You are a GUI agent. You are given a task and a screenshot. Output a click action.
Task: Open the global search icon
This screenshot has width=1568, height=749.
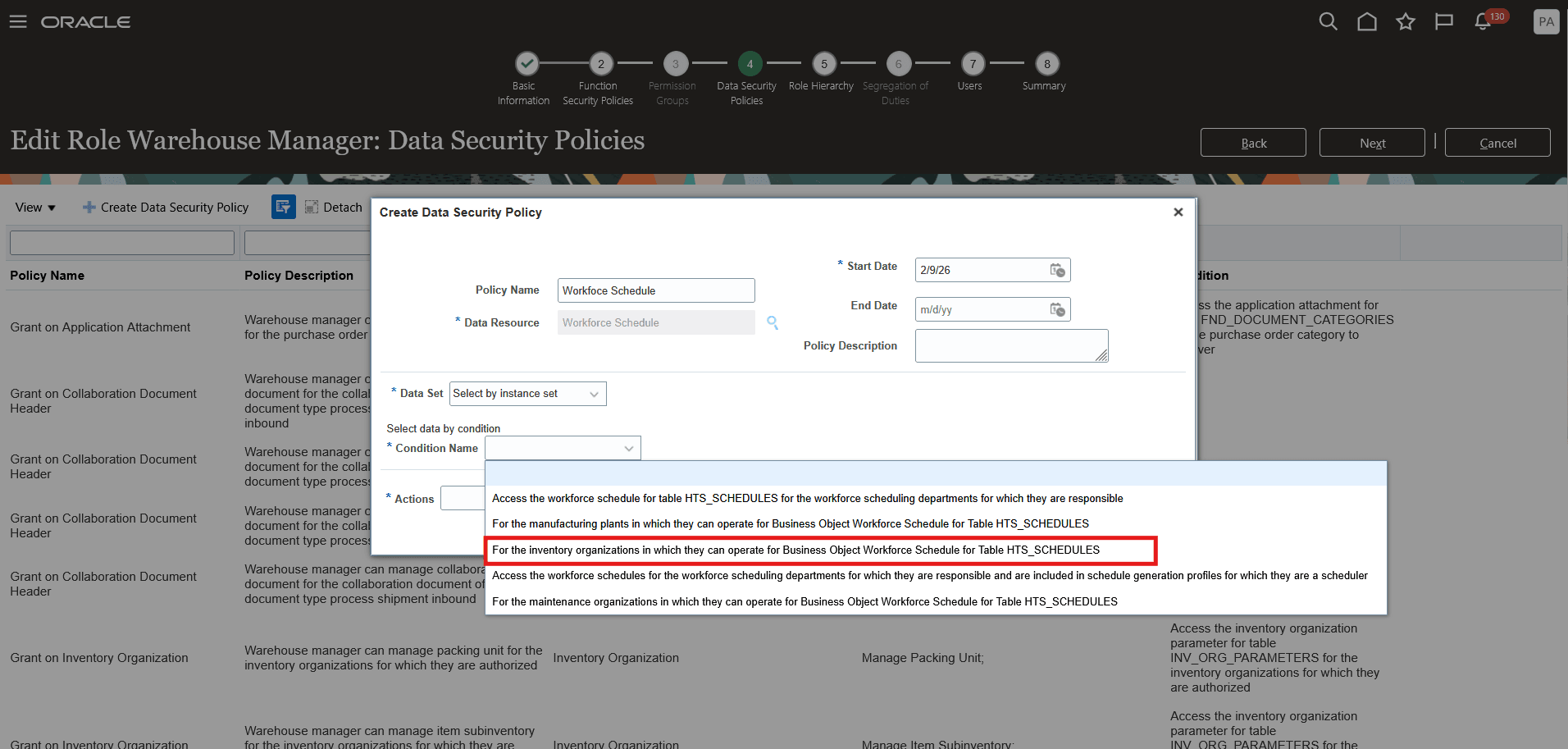click(x=1329, y=21)
